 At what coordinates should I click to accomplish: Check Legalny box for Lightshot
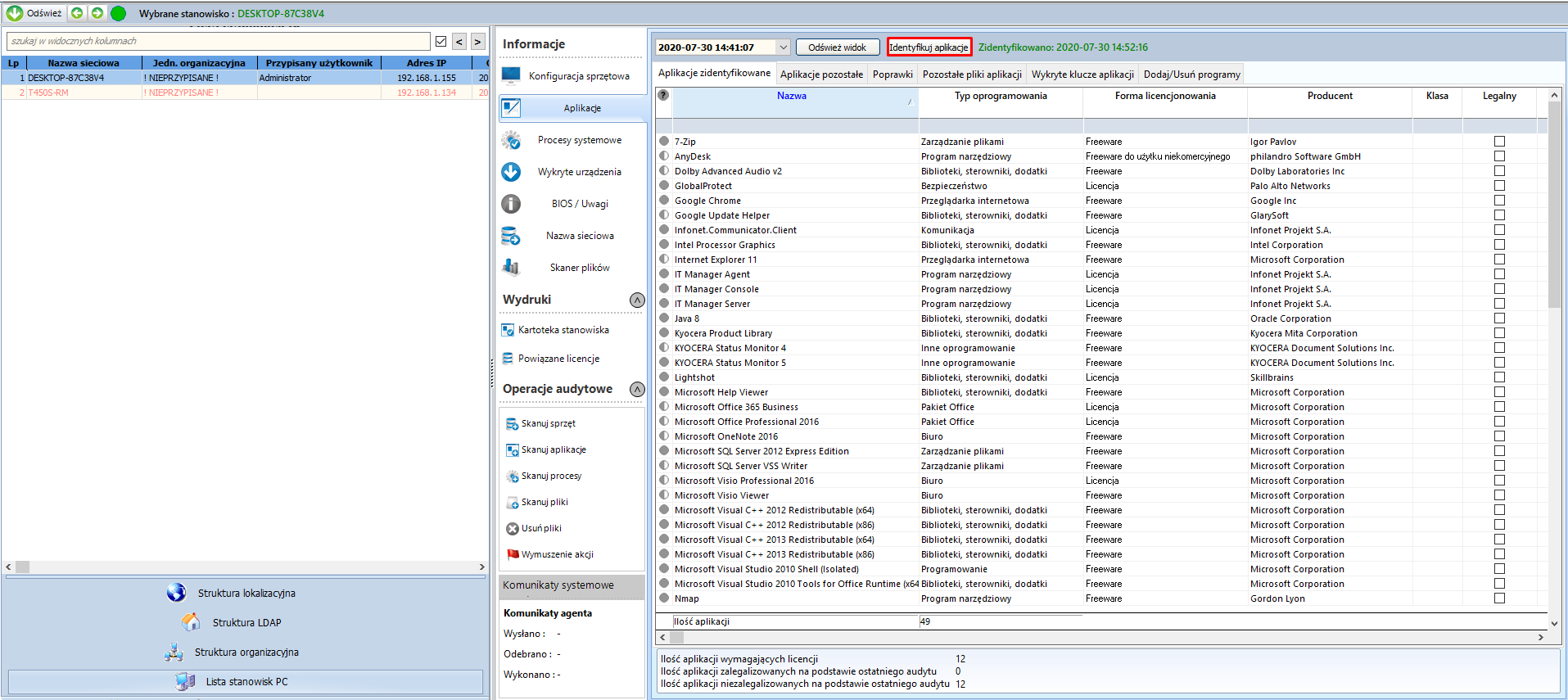point(1499,377)
